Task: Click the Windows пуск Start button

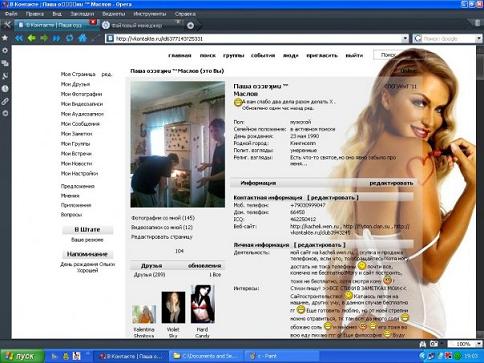Action: coord(22,356)
